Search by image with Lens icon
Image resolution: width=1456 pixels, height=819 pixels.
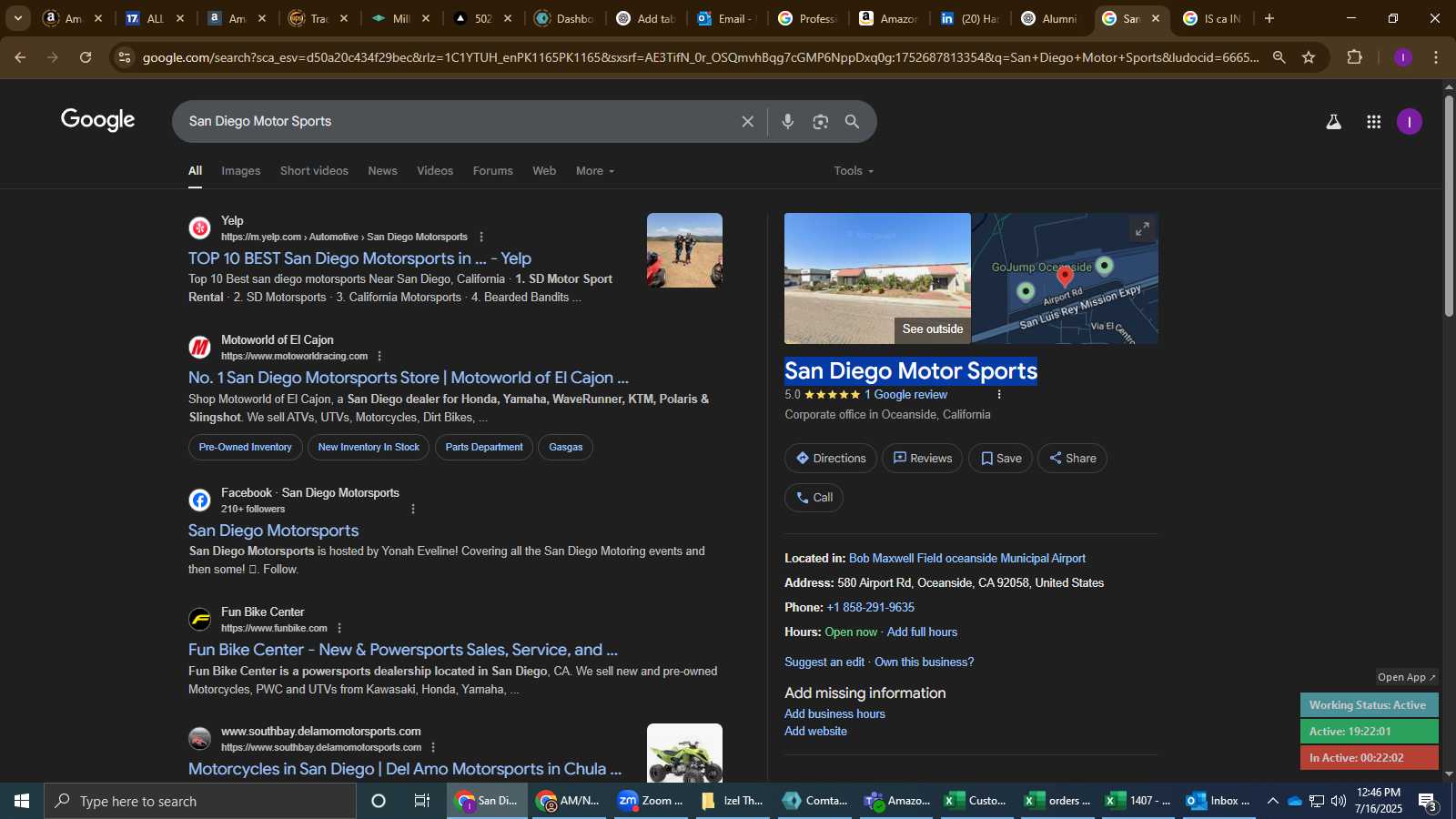pos(821,121)
